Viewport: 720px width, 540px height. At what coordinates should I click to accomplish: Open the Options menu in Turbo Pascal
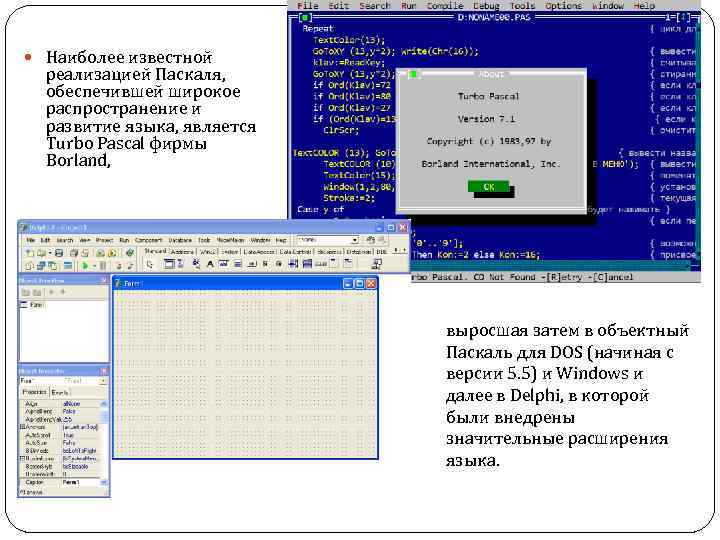click(x=563, y=6)
